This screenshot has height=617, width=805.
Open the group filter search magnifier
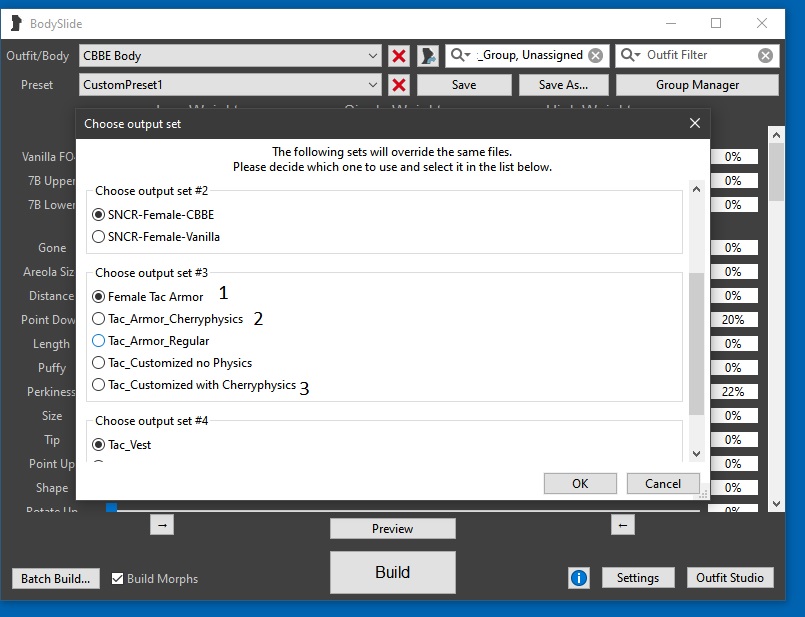pos(461,56)
